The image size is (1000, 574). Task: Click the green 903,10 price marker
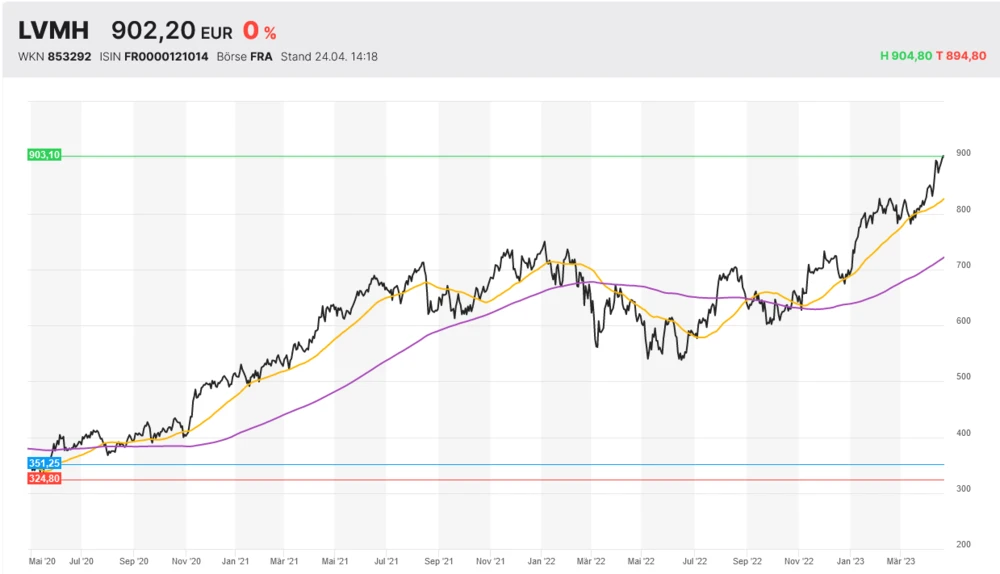coord(45,155)
